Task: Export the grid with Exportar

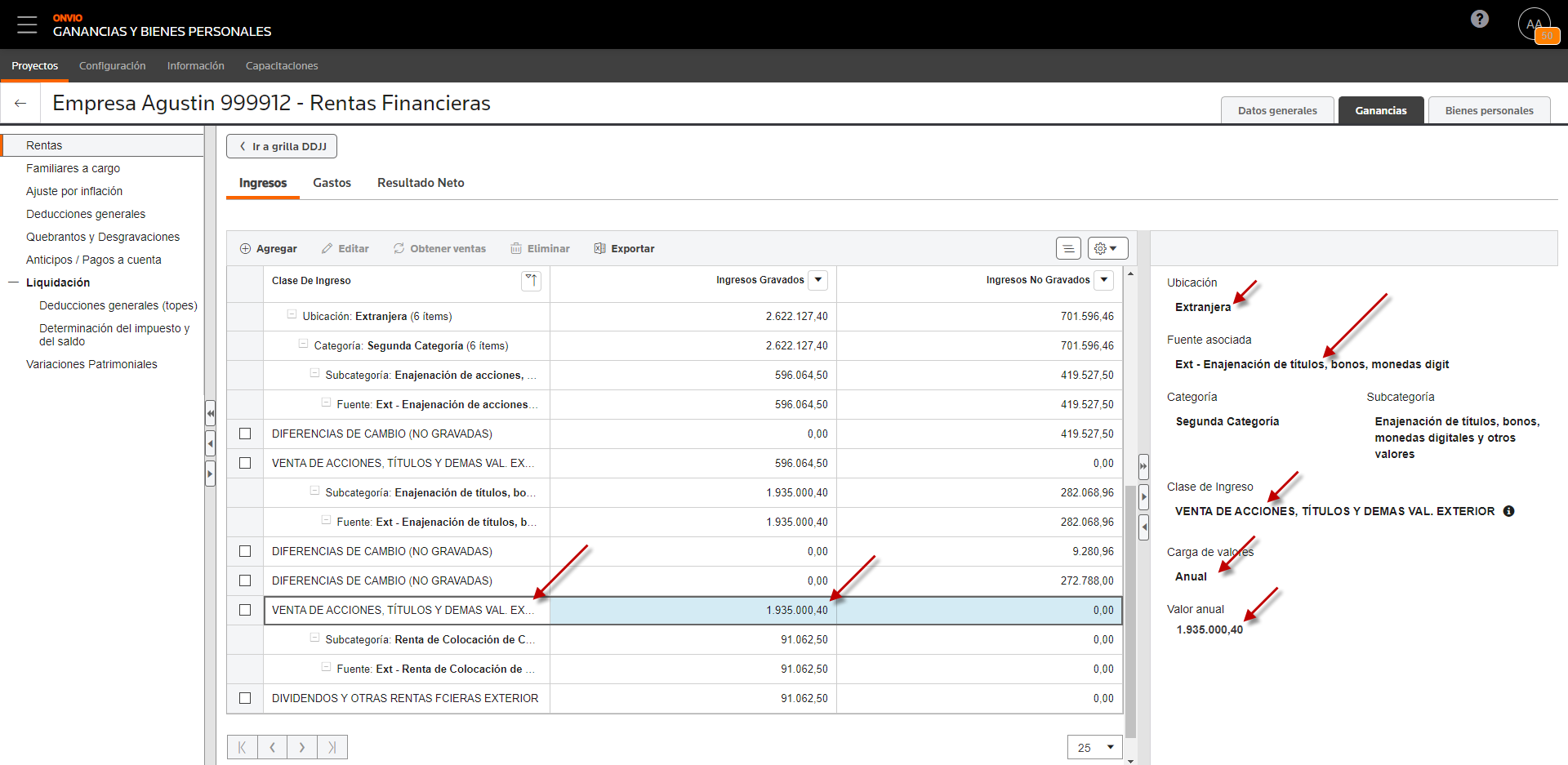Action: point(624,248)
